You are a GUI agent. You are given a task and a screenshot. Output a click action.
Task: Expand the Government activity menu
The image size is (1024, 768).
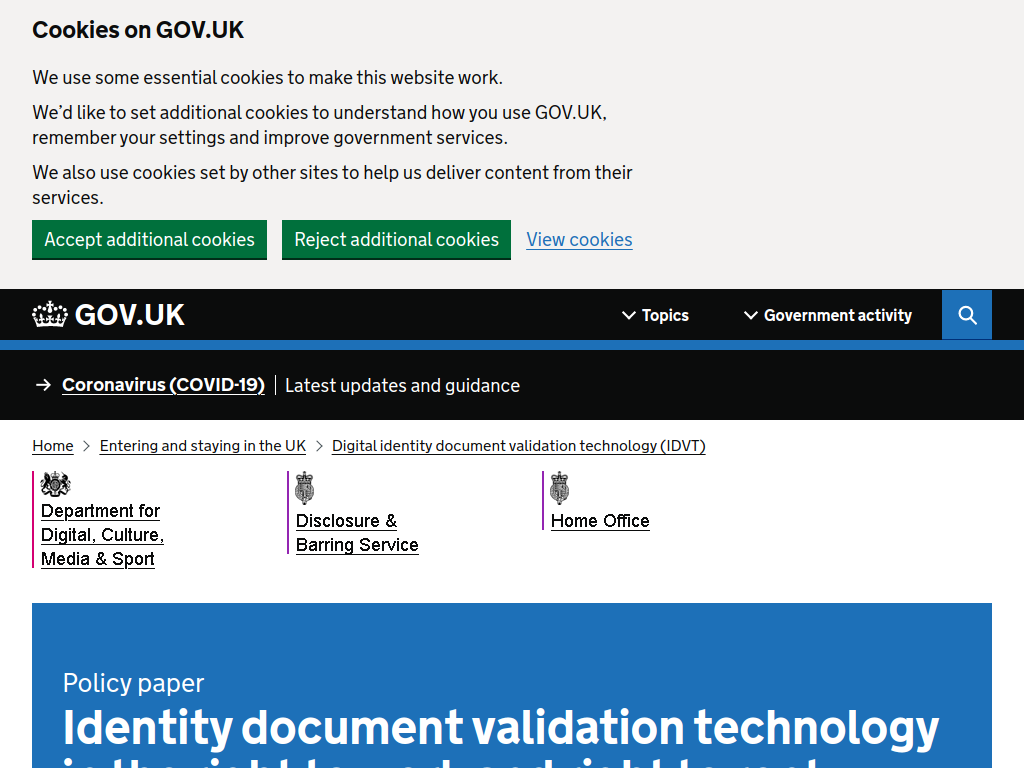coord(828,315)
